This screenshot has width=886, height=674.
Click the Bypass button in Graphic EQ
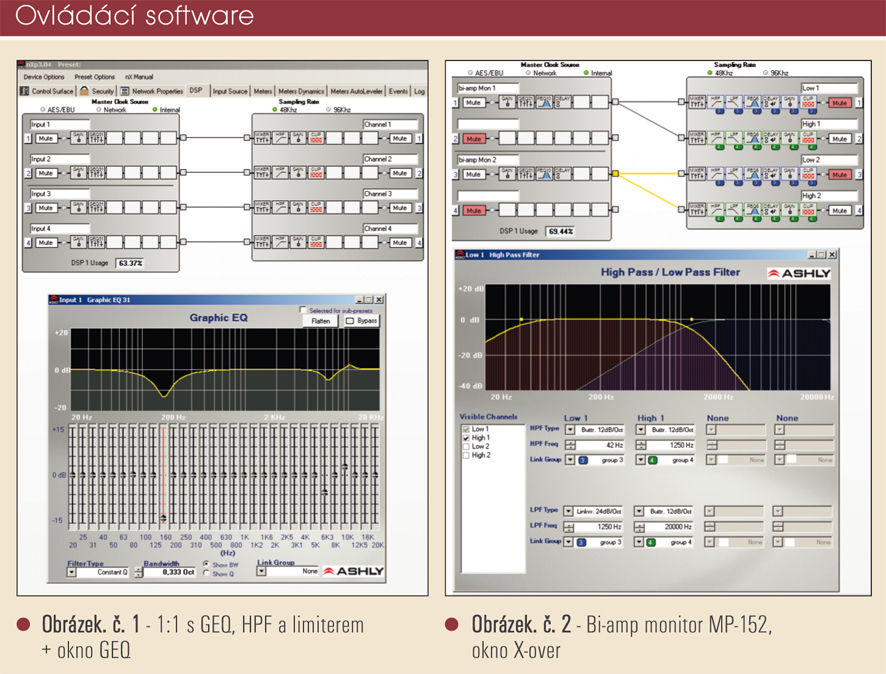(361, 321)
